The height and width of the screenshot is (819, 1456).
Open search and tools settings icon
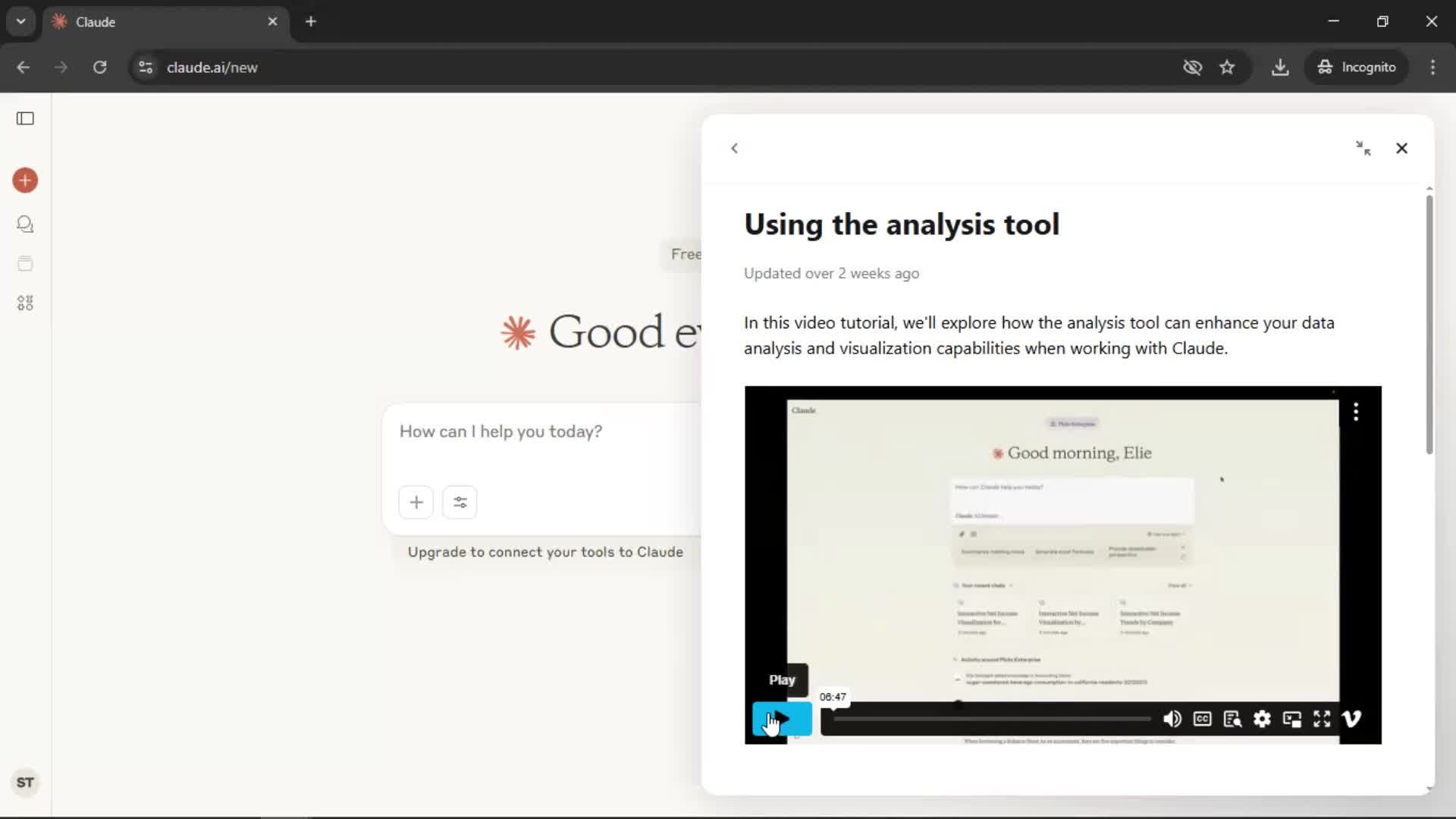(460, 502)
